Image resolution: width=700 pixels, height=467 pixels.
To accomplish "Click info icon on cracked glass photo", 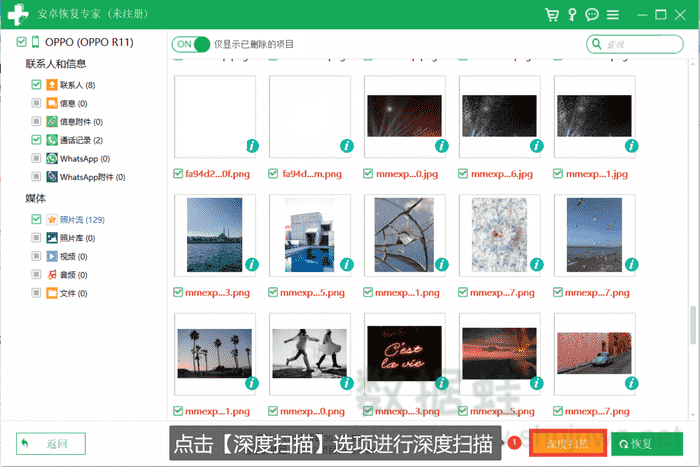I will coord(442,264).
